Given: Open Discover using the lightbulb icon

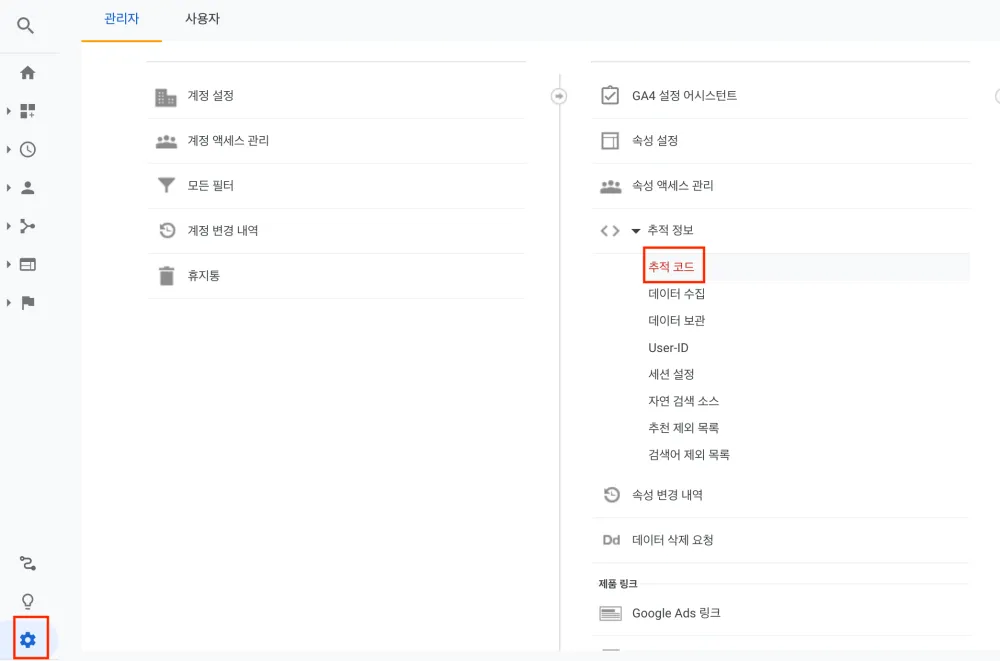Looking at the screenshot, I should 28,600.
